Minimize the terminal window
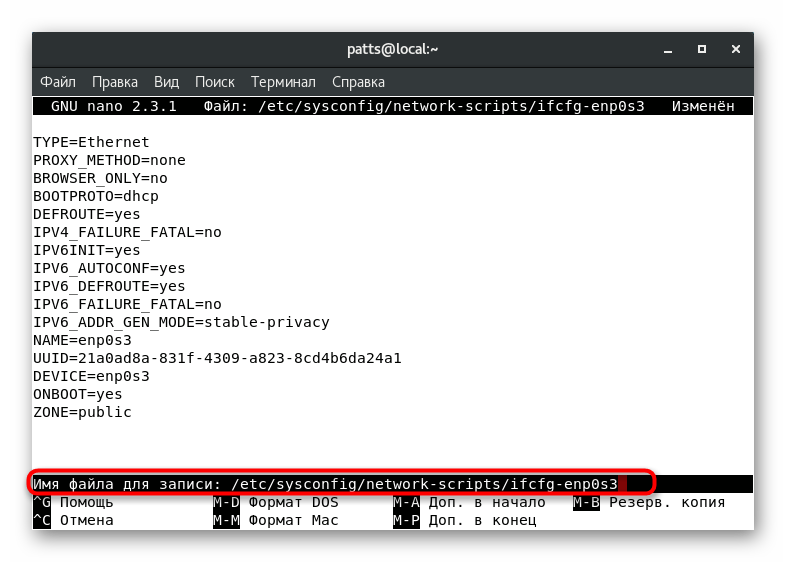786x562 pixels. coord(668,50)
